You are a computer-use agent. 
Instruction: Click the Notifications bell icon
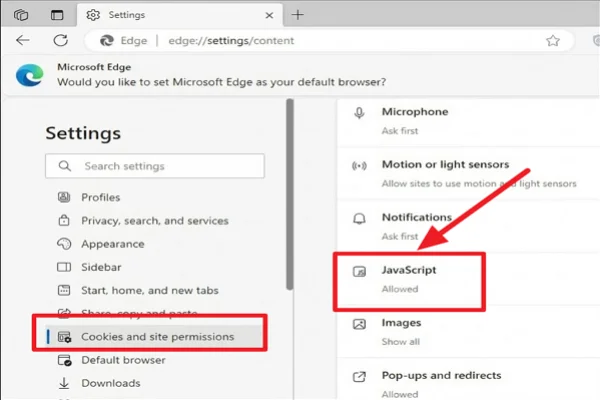pyautogui.click(x=359, y=219)
